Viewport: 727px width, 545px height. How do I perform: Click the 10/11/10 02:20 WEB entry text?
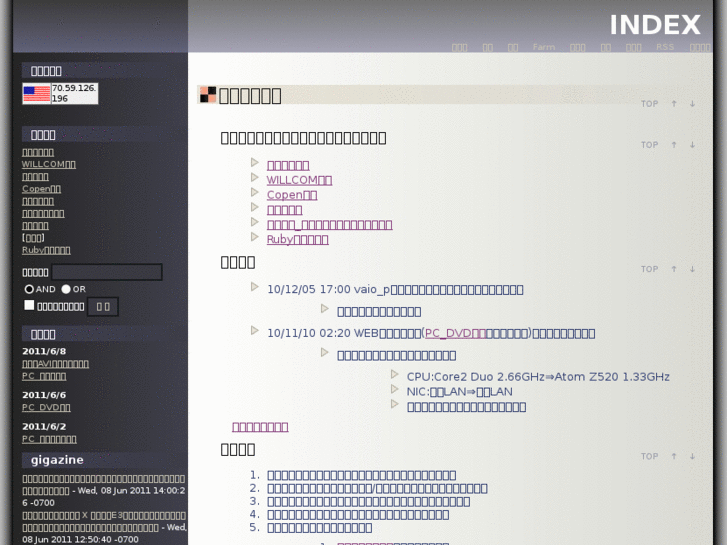[431, 333]
